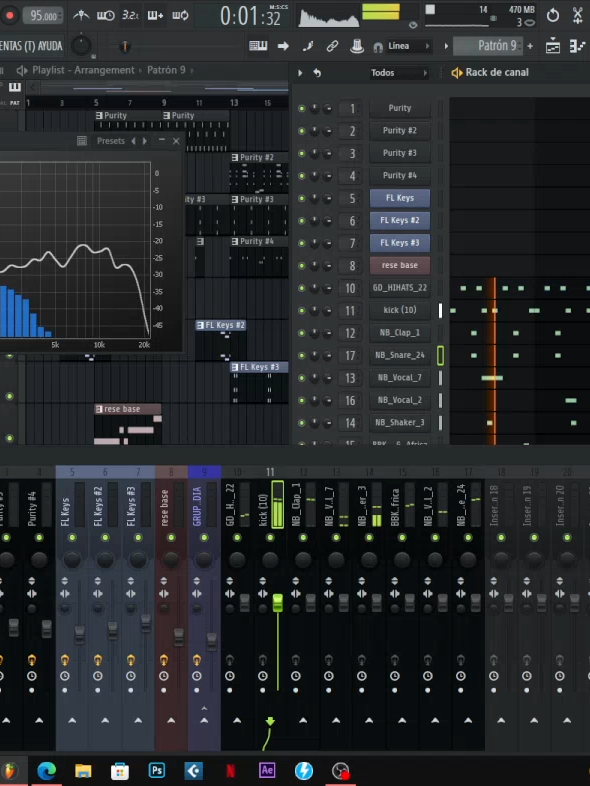Toggle the green LED of kick (10) channel

(x=302, y=310)
